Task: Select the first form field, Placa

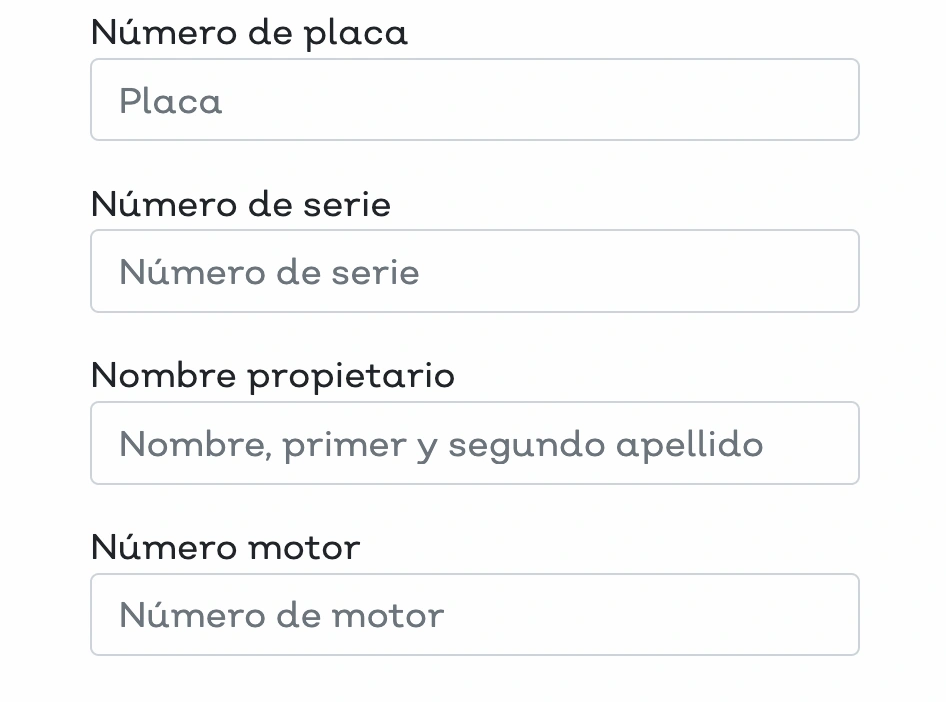Action: [x=474, y=100]
